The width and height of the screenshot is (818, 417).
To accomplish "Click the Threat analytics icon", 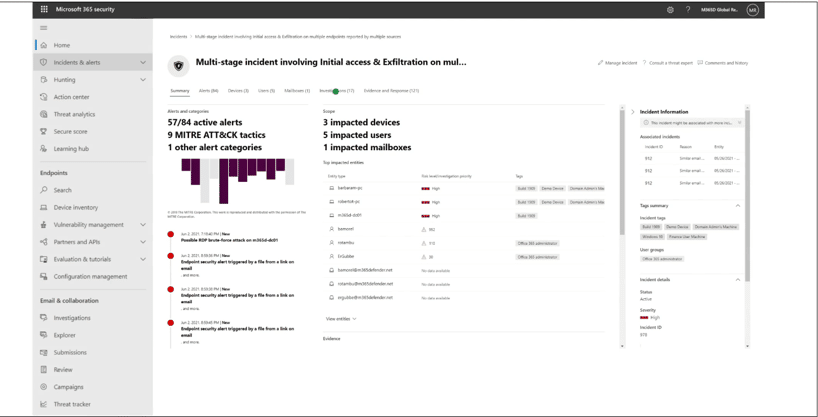I will tap(44, 114).
